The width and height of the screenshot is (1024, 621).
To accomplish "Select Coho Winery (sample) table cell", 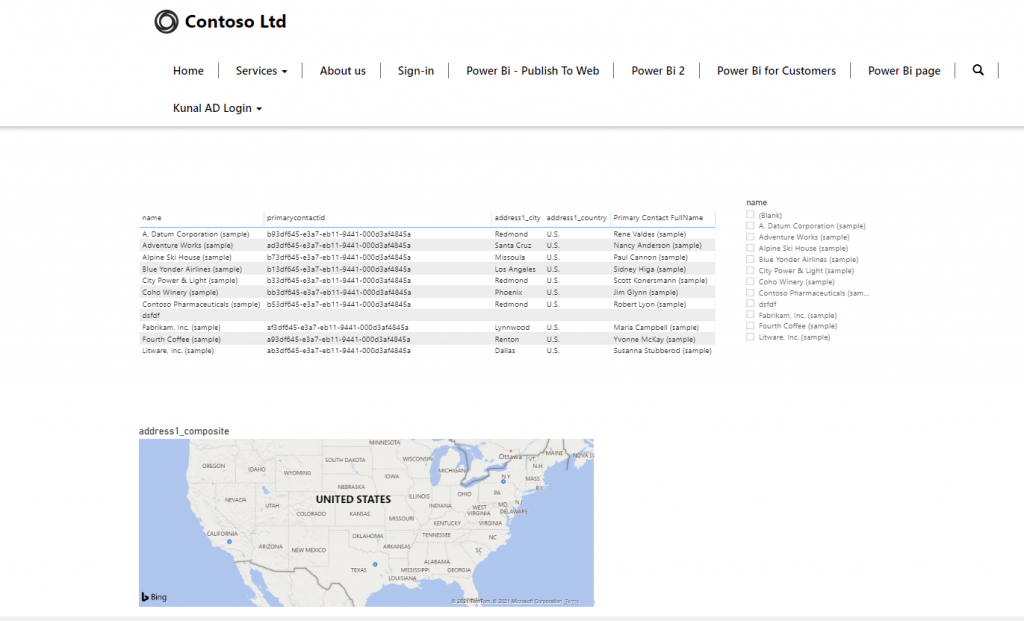I will [180, 293].
